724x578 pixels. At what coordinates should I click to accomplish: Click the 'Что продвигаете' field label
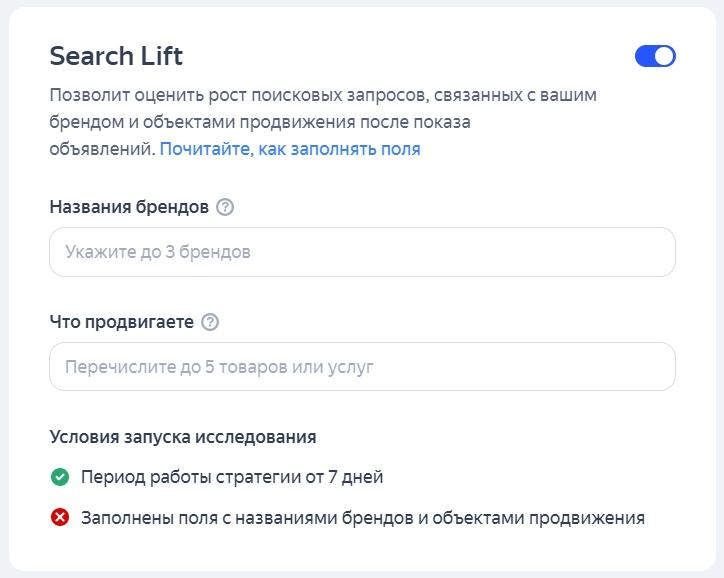point(121,322)
